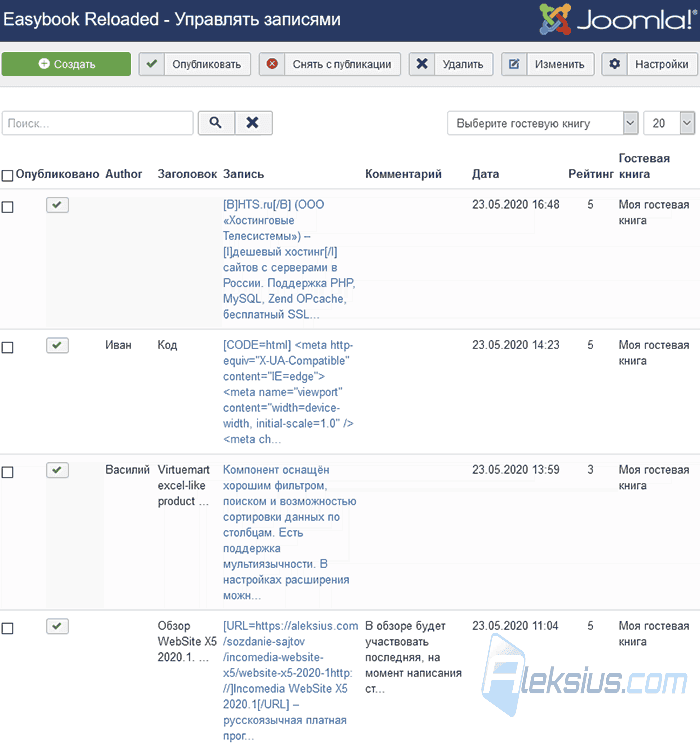Toggle published status for Василий's entry

click(57, 470)
